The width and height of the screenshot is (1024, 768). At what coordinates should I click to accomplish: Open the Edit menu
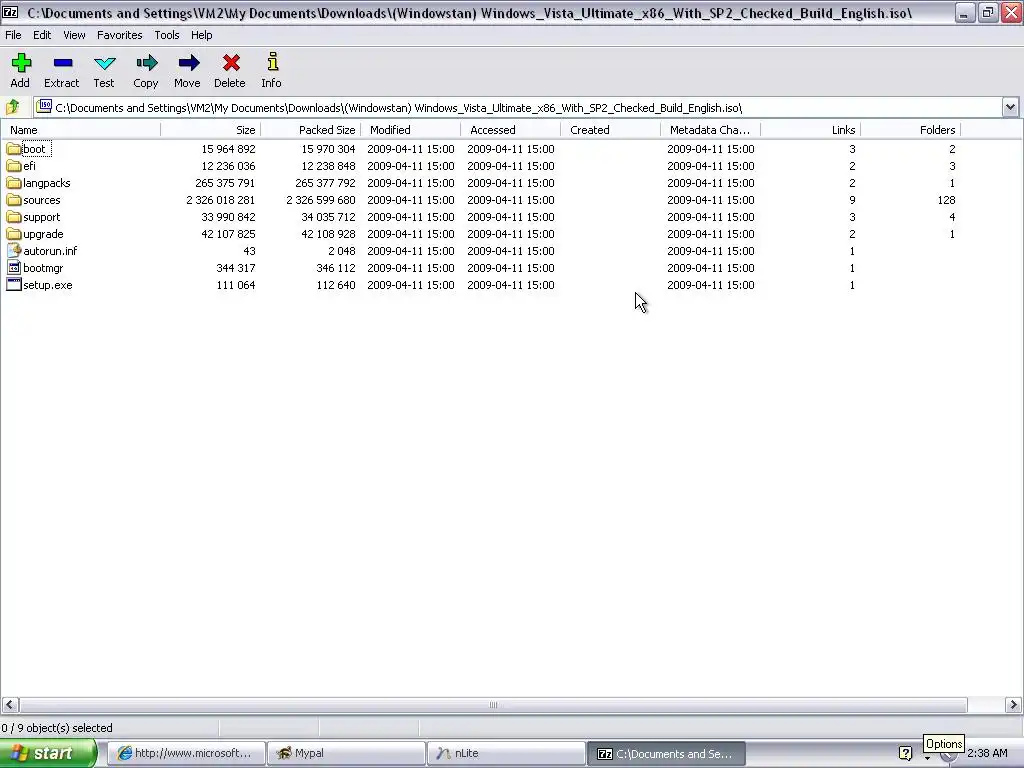(x=42, y=35)
